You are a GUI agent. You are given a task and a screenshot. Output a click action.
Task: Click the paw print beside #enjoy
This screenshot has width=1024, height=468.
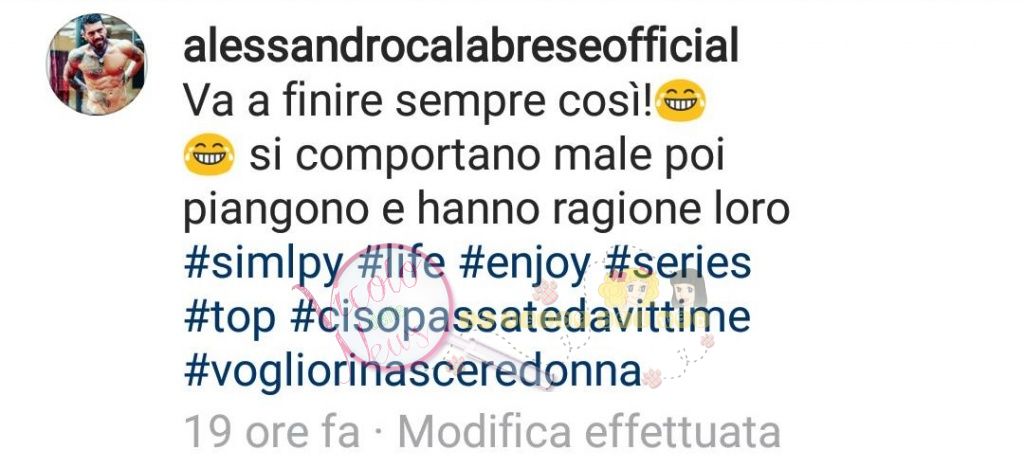point(545,291)
